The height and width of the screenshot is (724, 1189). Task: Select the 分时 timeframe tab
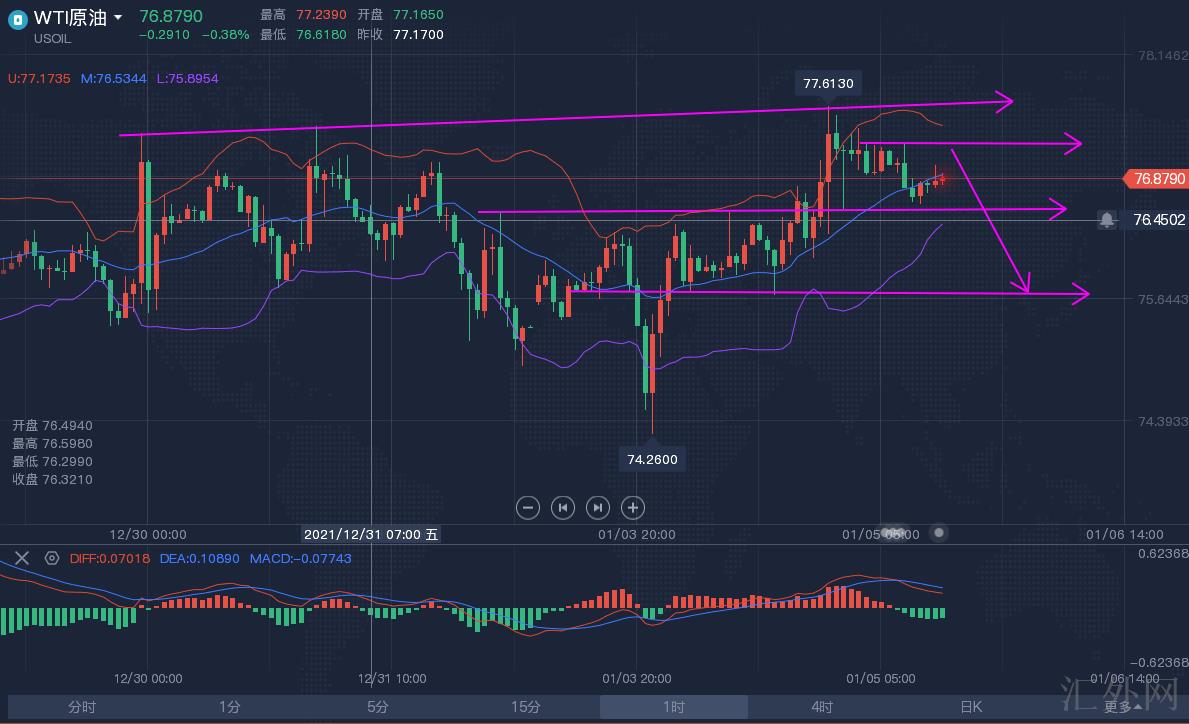[x=82, y=707]
